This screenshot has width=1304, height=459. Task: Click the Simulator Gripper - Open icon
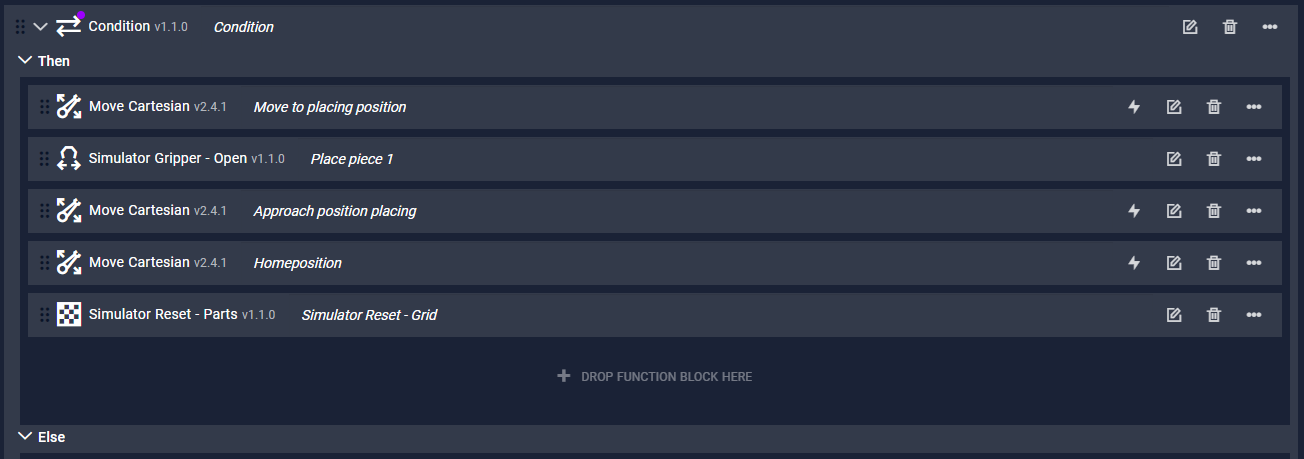point(69,158)
